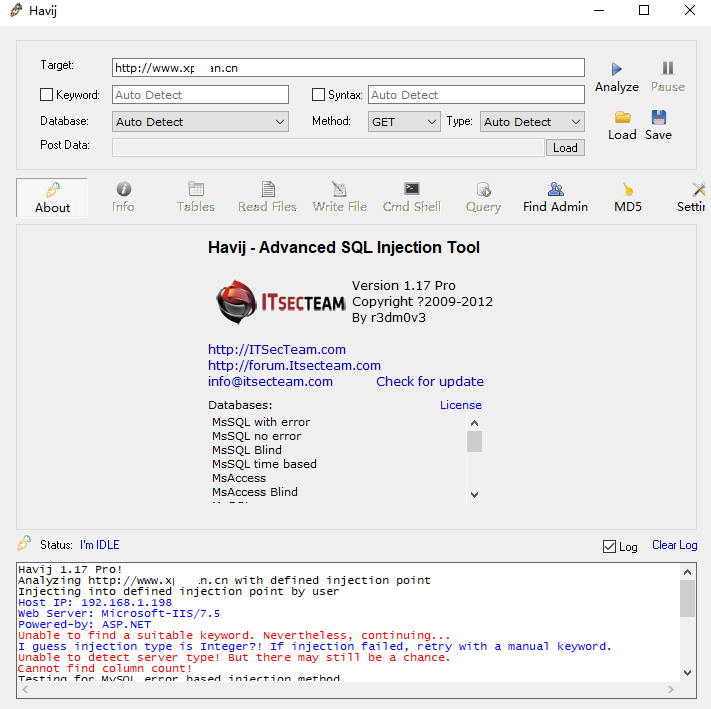Focus the Keyword input field
Image resolution: width=711 pixels, height=709 pixels.
coord(200,95)
